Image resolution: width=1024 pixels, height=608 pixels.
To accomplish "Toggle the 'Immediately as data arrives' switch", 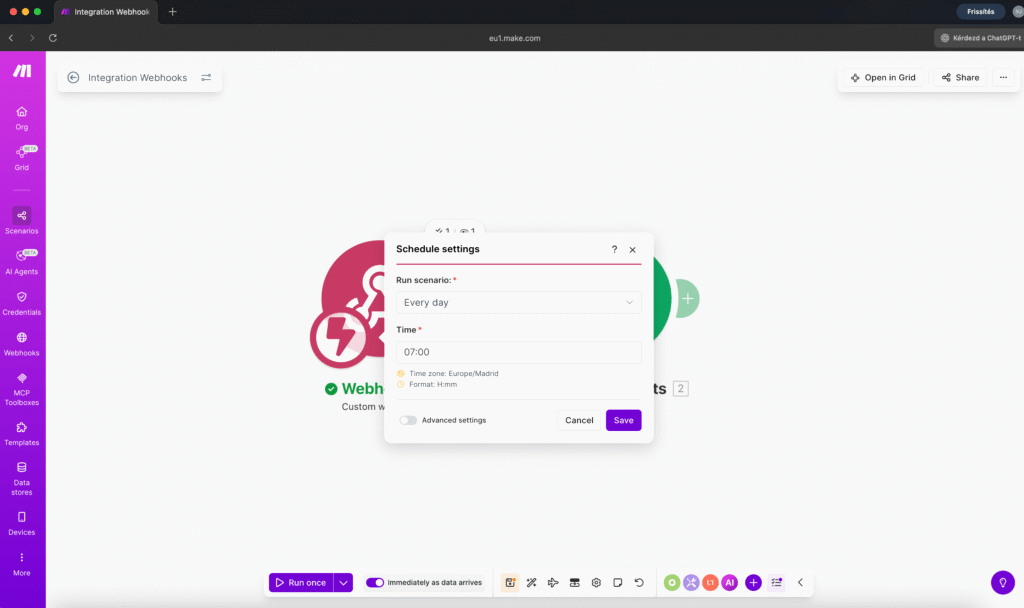I will click(375, 582).
